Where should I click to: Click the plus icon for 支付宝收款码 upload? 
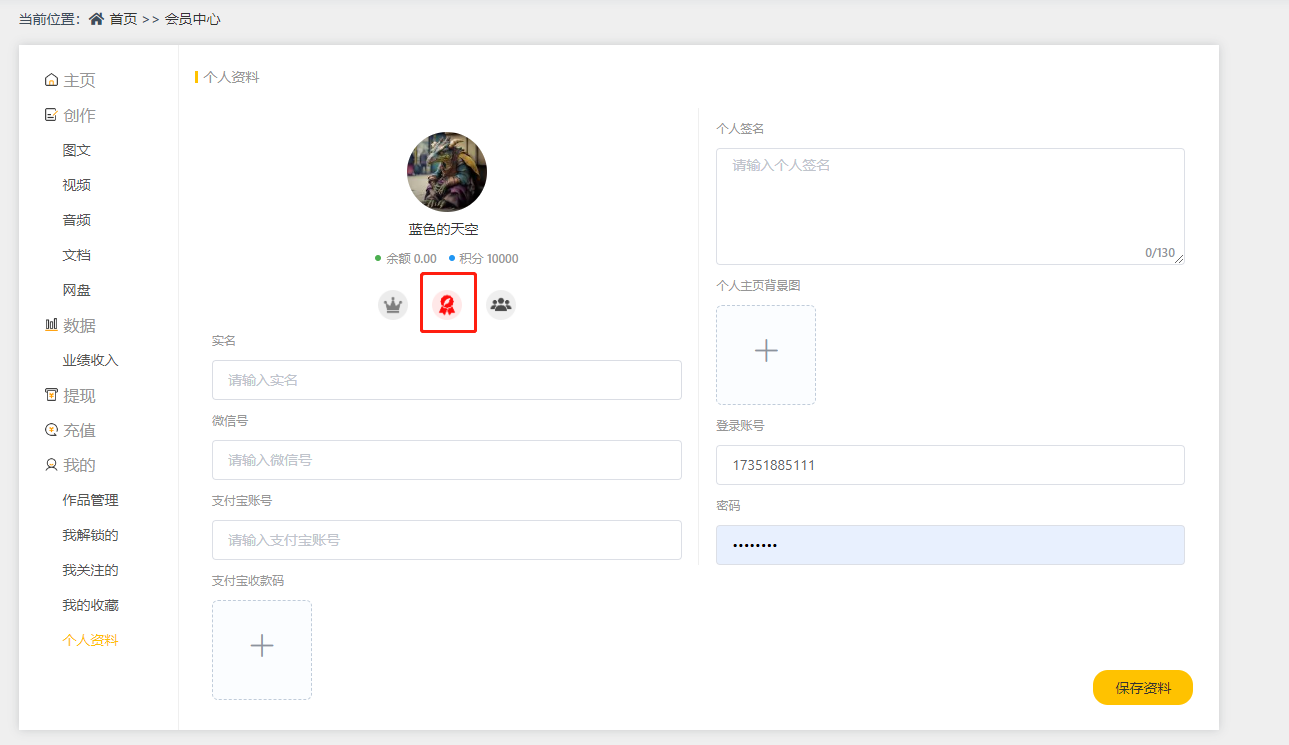(x=262, y=646)
